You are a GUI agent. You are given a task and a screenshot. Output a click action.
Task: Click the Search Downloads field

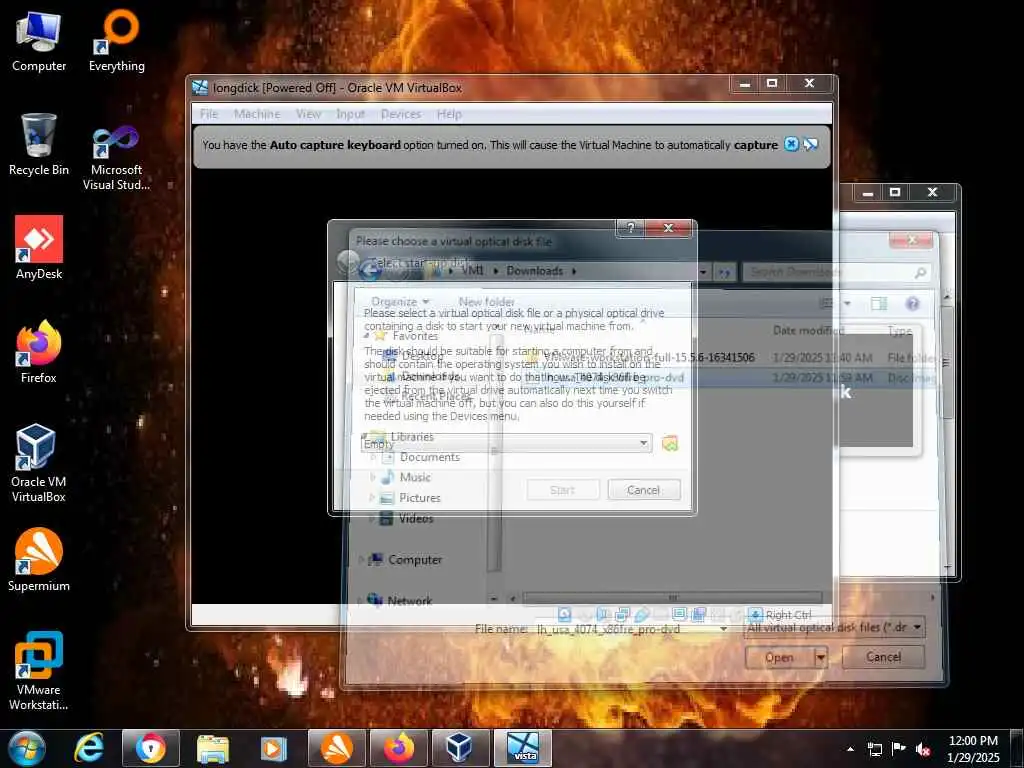(836, 272)
